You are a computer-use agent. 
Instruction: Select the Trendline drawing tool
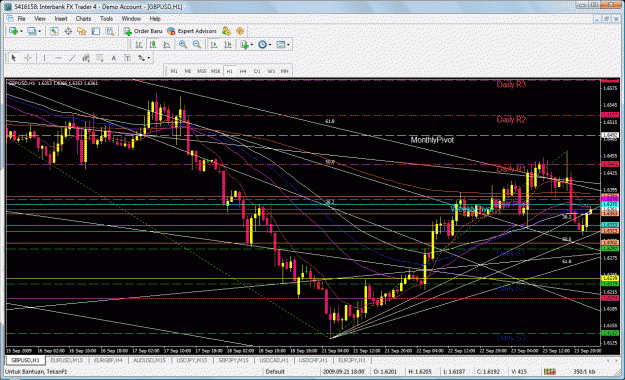pyautogui.click(x=72, y=58)
